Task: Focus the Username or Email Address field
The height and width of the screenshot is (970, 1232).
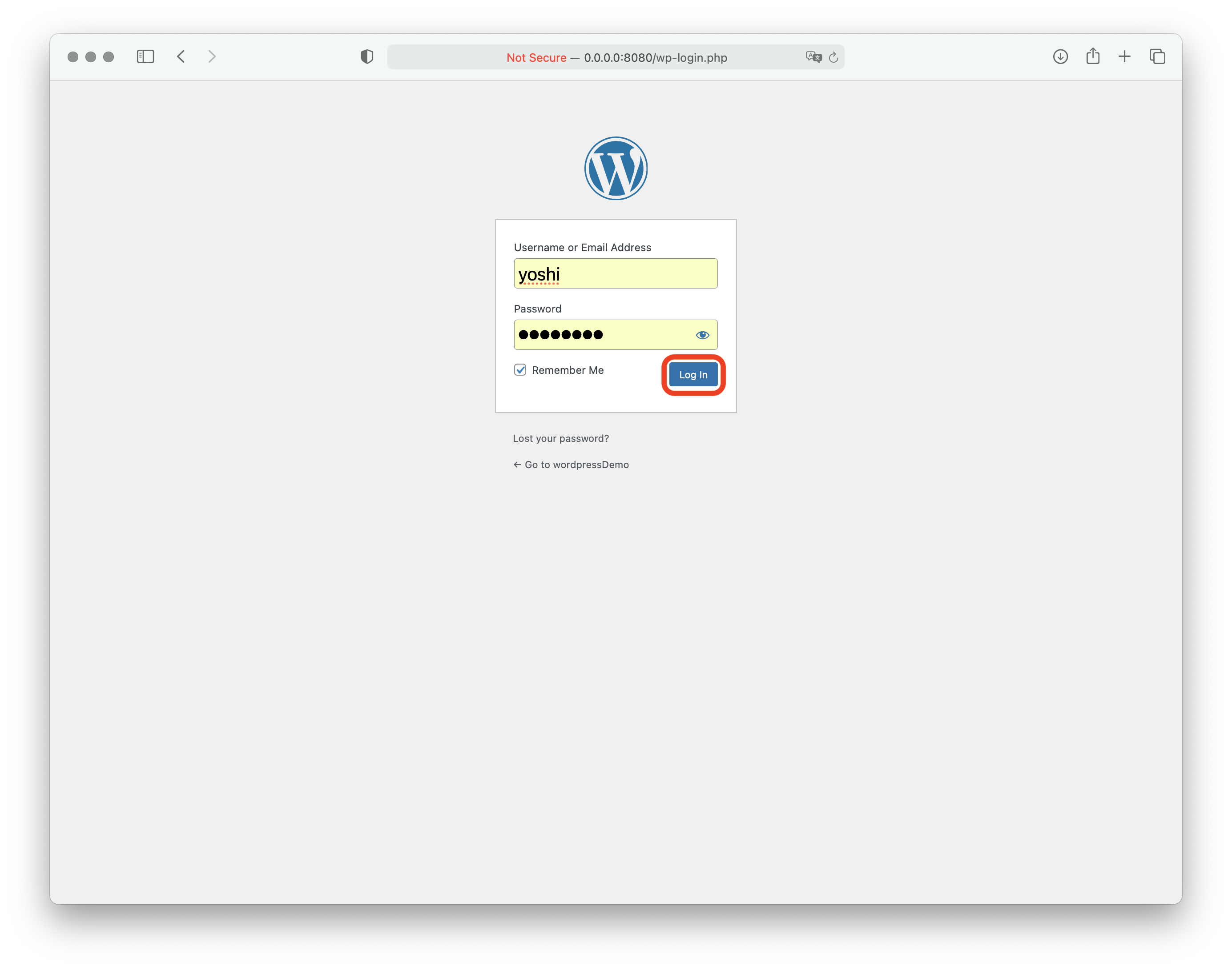Action: pos(616,274)
